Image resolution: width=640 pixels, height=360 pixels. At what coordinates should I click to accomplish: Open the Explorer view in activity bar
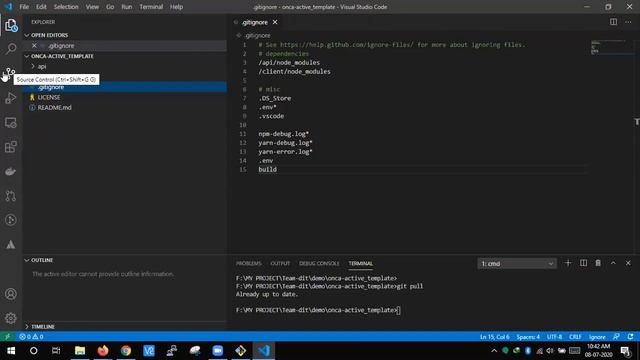(x=11, y=26)
